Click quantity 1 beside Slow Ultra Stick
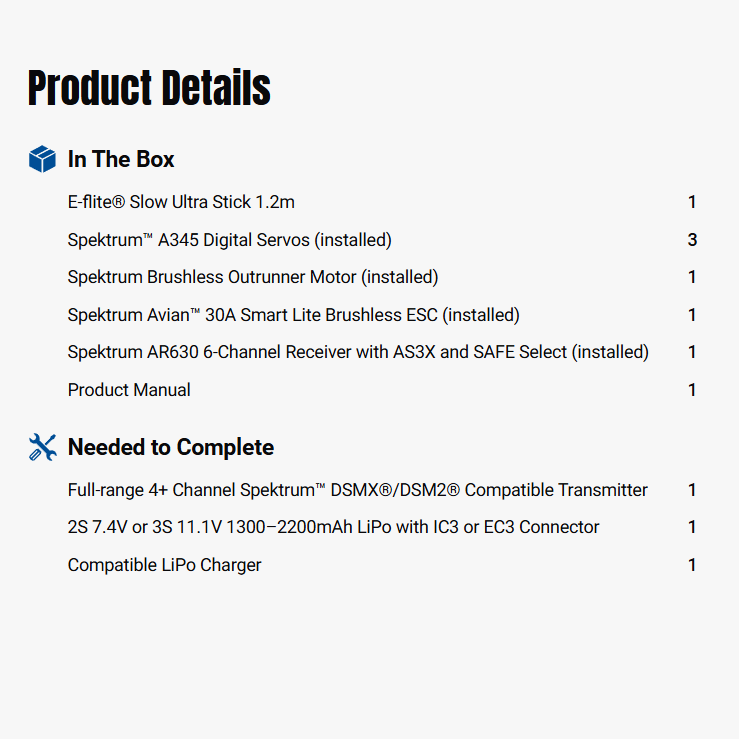Viewport: 739px width, 739px height. pos(692,202)
